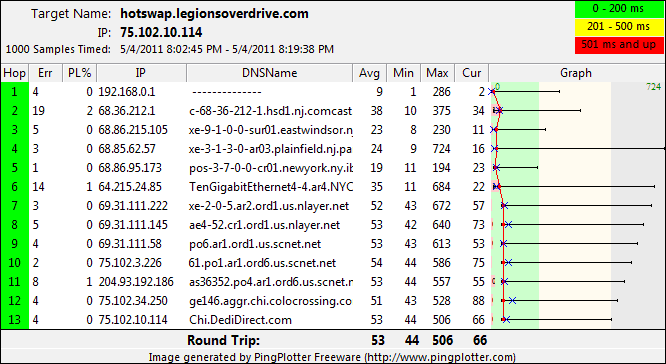666x364 pixels.
Task: Click DNS name ge146.aggr.chi.colocrossing
Action: pyautogui.click(x=271, y=301)
